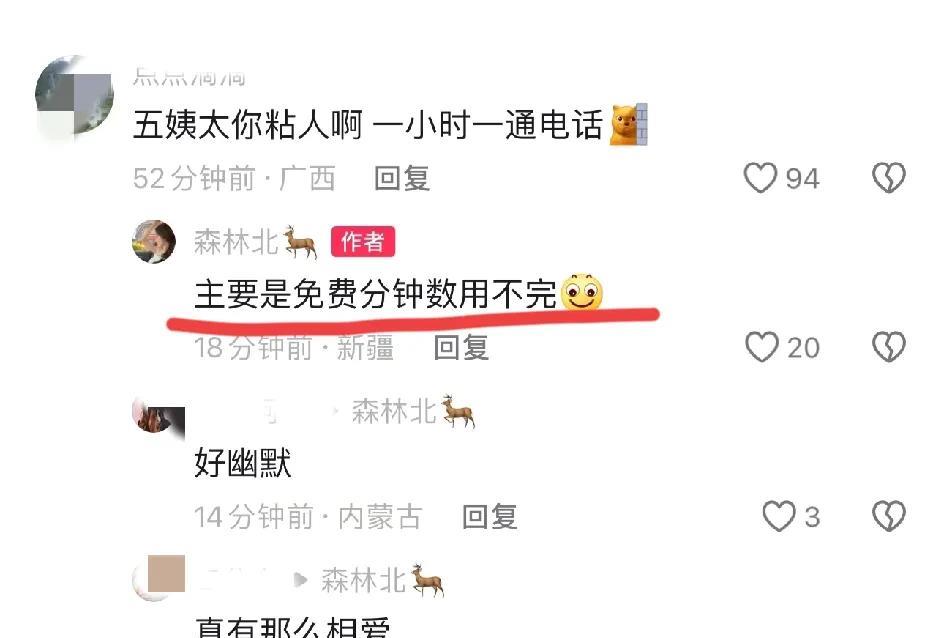Screen dimensions: 944x638
Task: Like the author's reply with 20 likes
Action: tap(762, 347)
